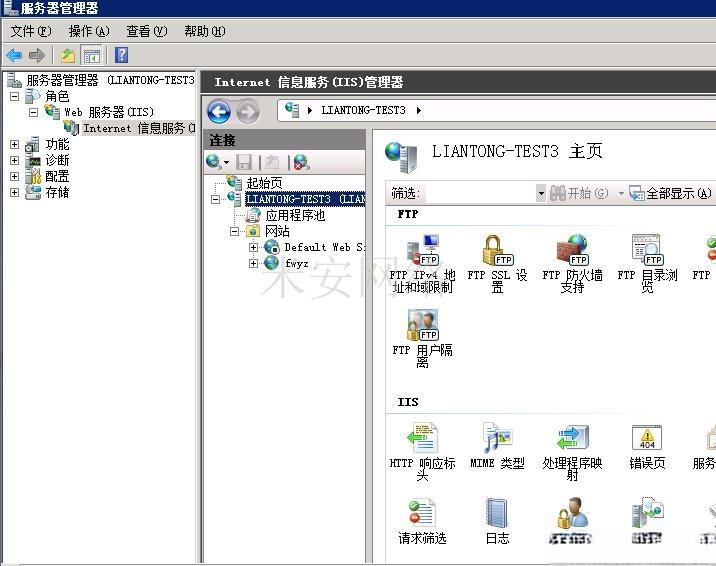
Task: Click the up-folder toolbar icon
Action: pos(68,56)
